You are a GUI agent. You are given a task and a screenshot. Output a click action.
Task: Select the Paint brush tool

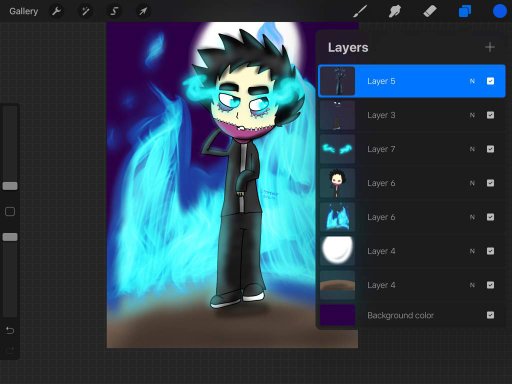click(x=360, y=11)
